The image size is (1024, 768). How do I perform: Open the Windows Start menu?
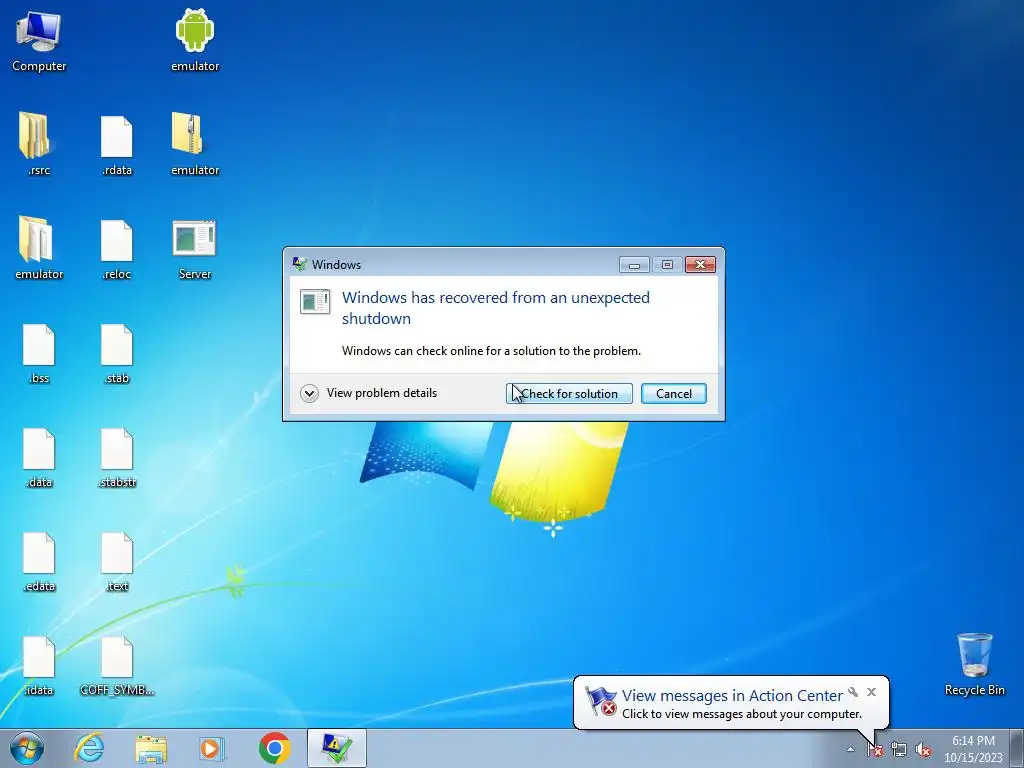[27, 748]
